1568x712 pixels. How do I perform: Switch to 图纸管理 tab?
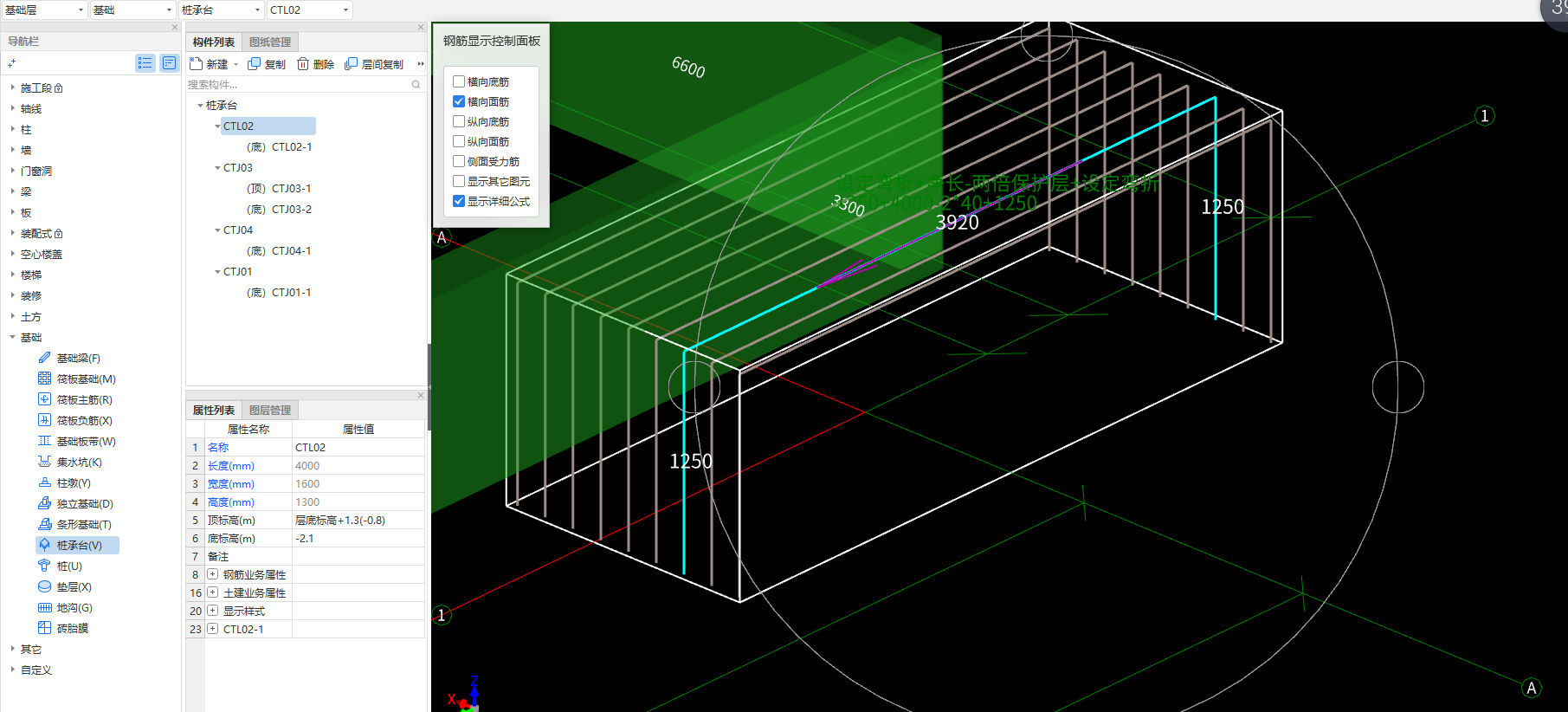tap(270, 42)
